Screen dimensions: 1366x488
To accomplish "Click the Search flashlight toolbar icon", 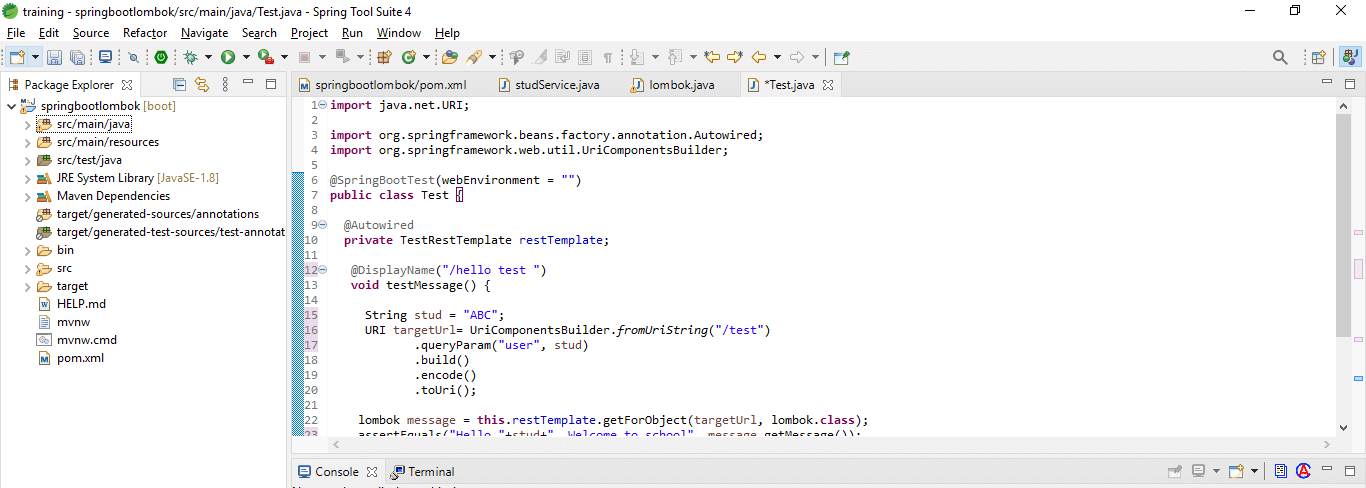I will coord(475,58).
